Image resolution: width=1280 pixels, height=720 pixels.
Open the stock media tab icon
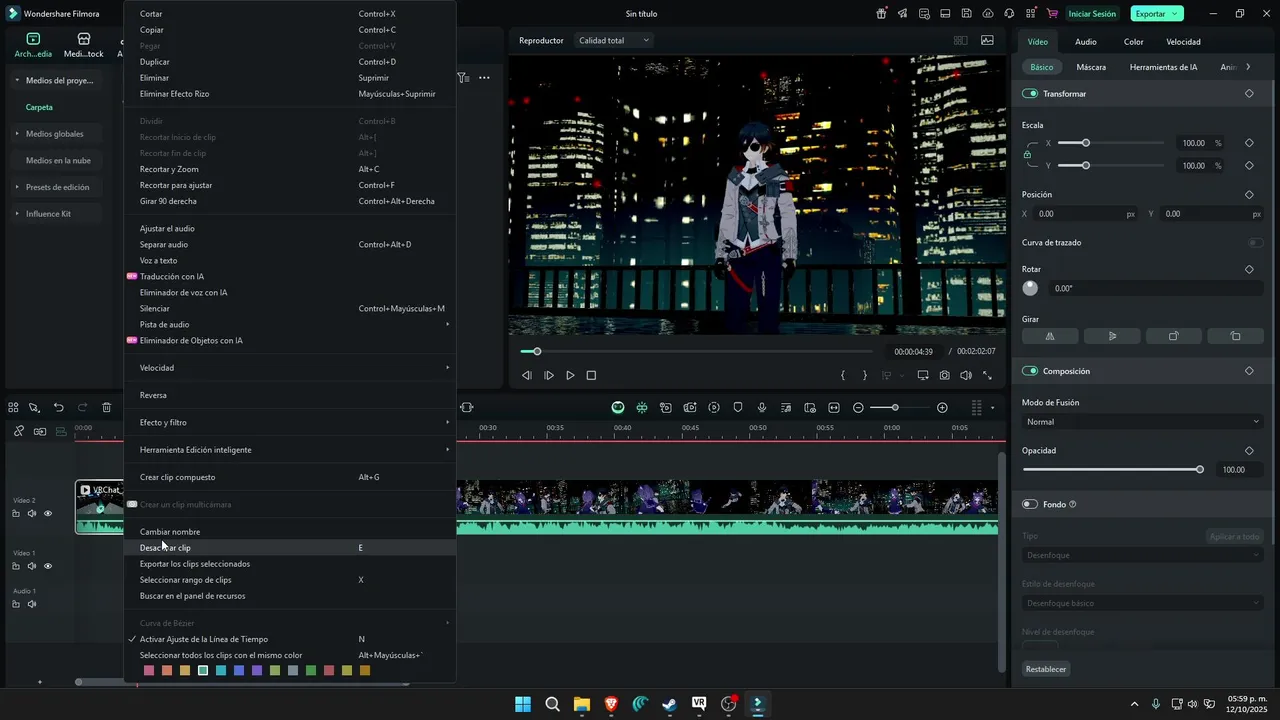(x=84, y=39)
